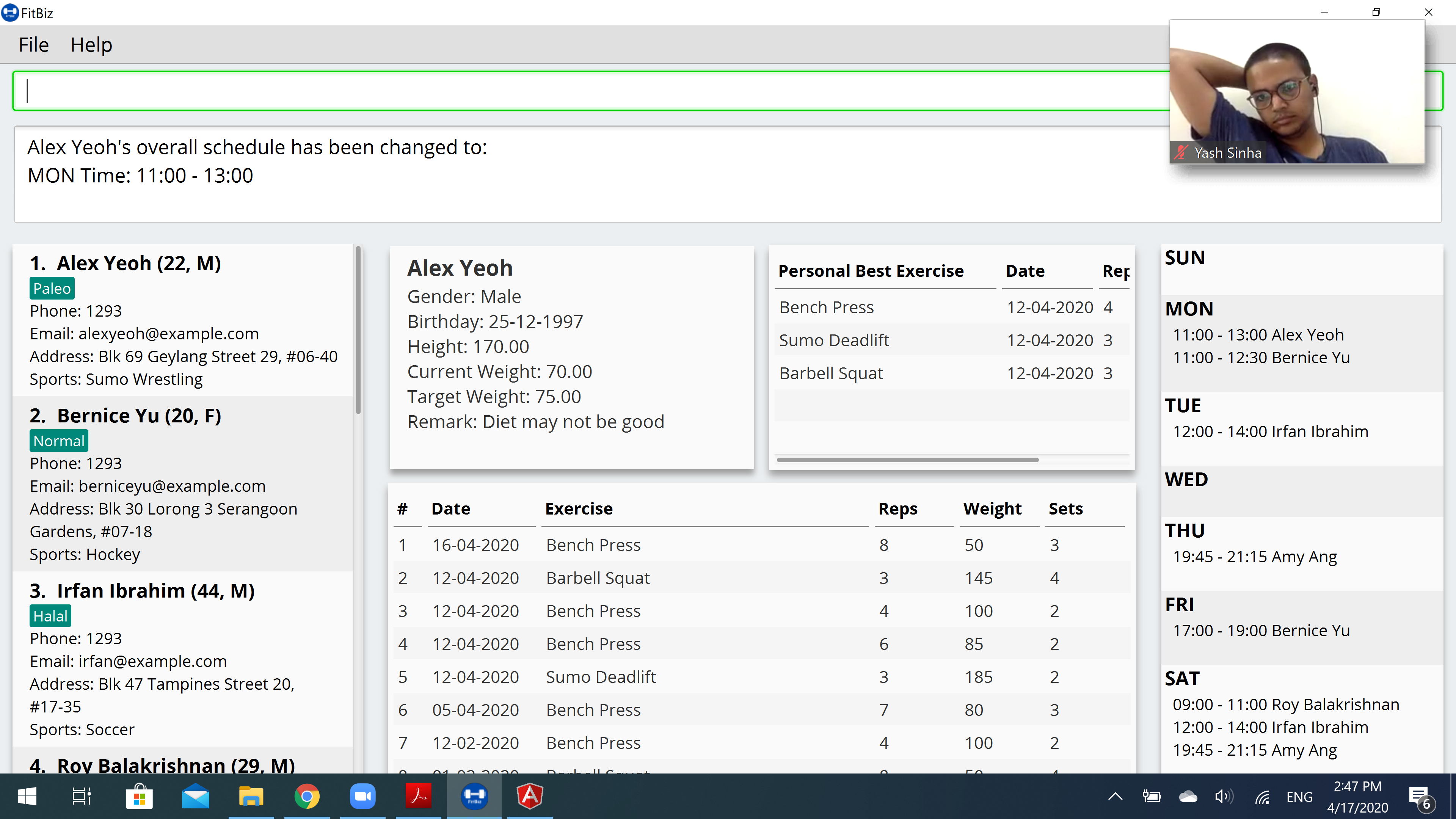Screen dimensions: 1456x819
Task: Open the Help menu
Action: pos(91,45)
